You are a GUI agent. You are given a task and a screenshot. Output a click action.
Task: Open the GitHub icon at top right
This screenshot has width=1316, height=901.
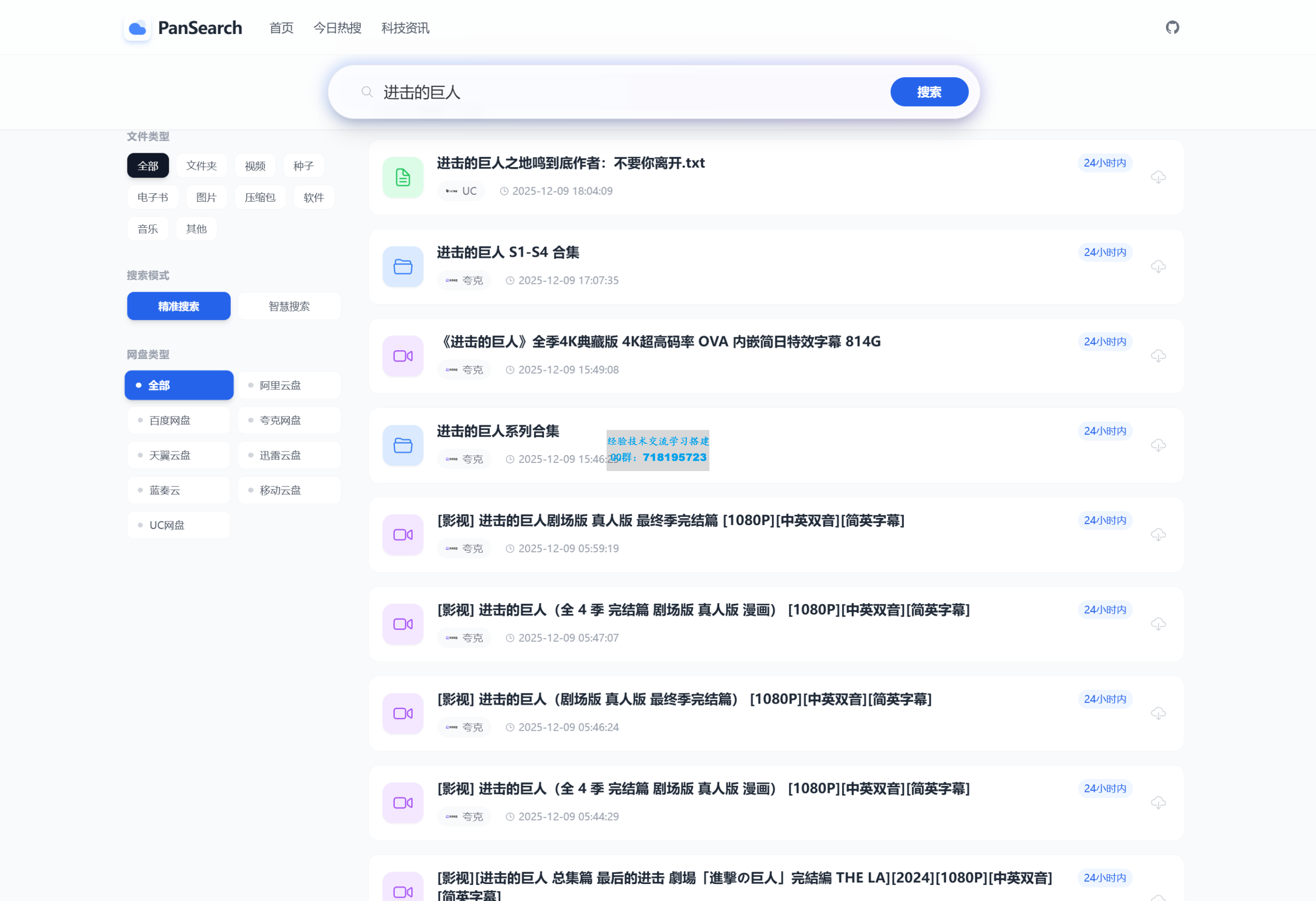pos(1173,27)
